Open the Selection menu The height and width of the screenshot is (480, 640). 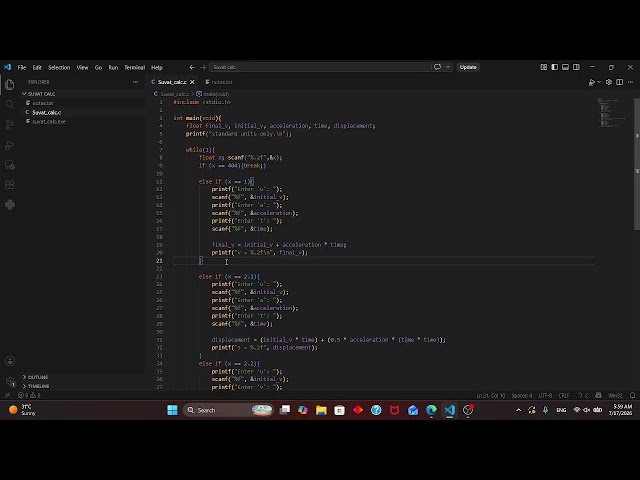pos(59,67)
